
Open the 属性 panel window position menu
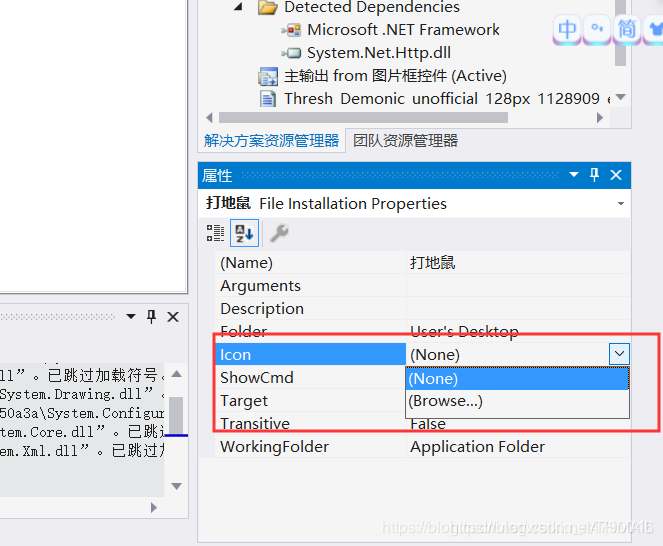574,174
